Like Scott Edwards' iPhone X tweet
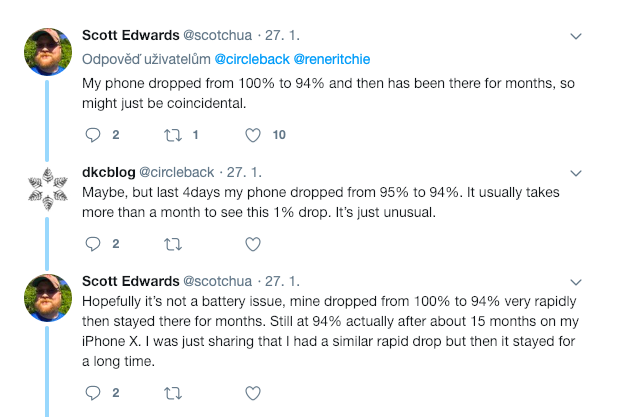This screenshot has width=617, height=417. [253, 393]
